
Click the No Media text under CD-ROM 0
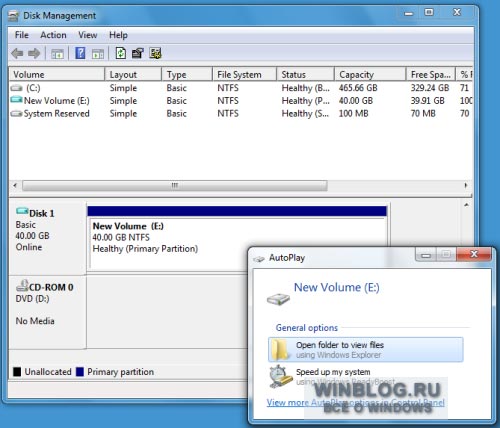click(35, 321)
